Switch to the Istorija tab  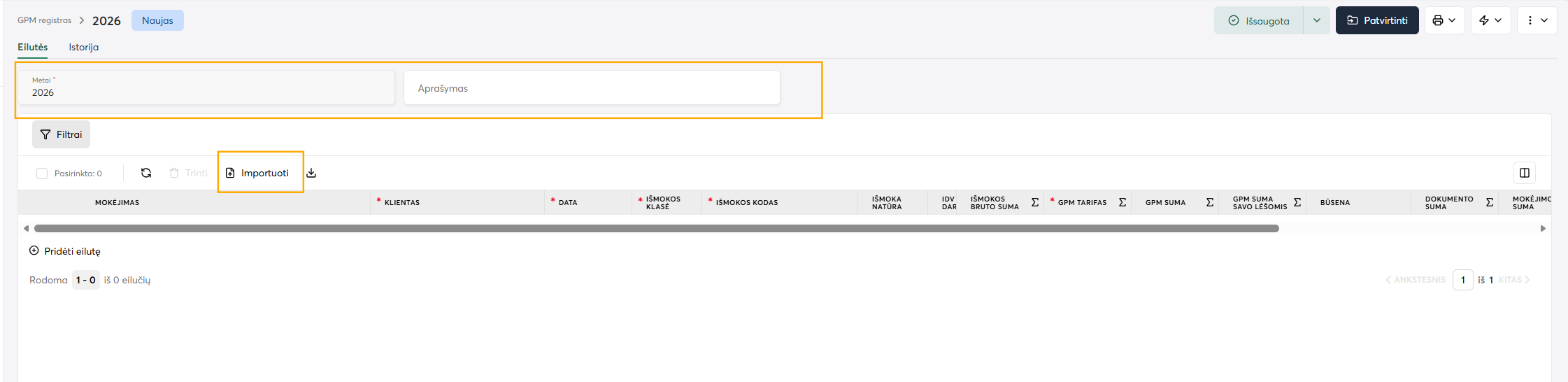click(83, 47)
